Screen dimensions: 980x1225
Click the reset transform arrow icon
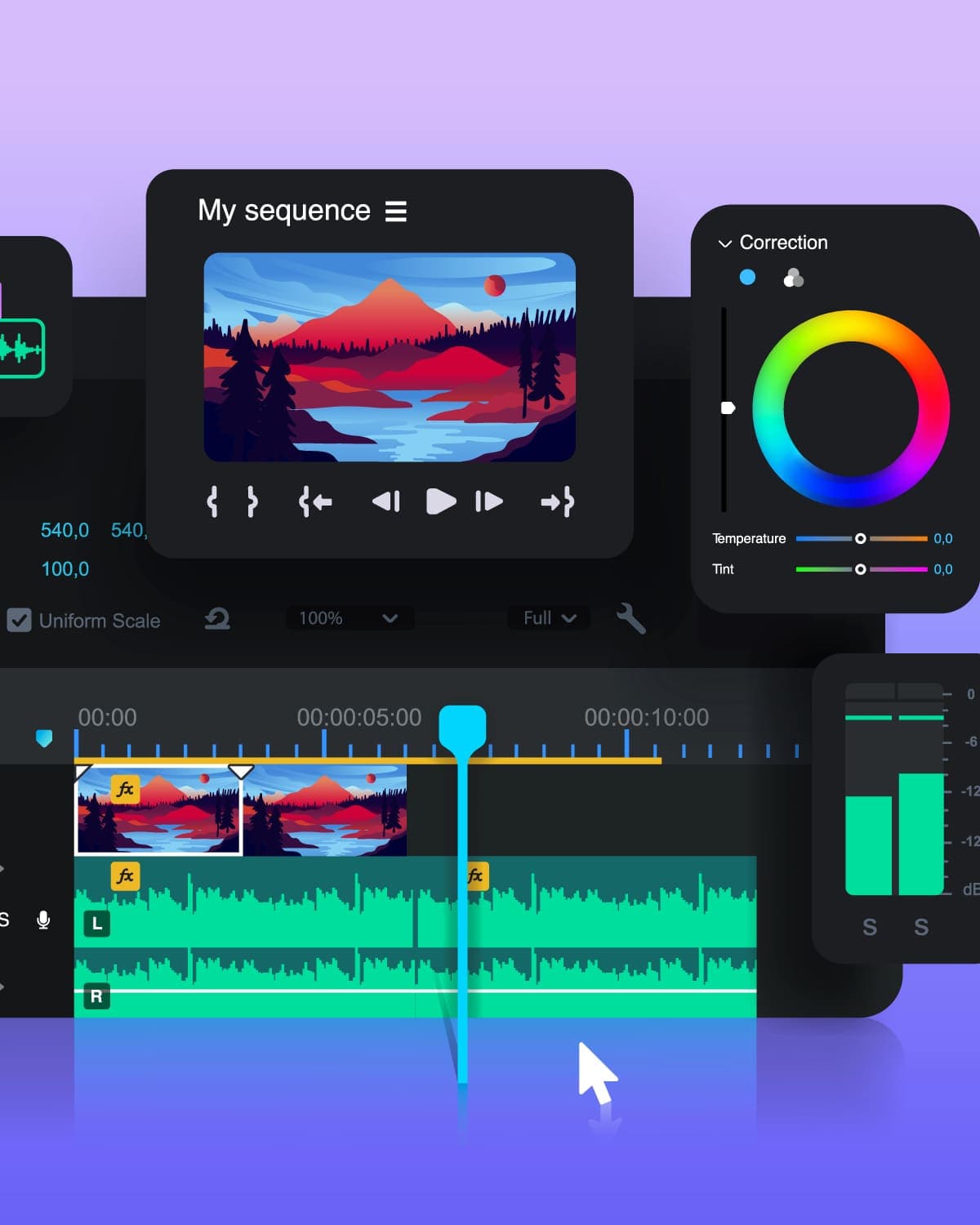click(217, 619)
